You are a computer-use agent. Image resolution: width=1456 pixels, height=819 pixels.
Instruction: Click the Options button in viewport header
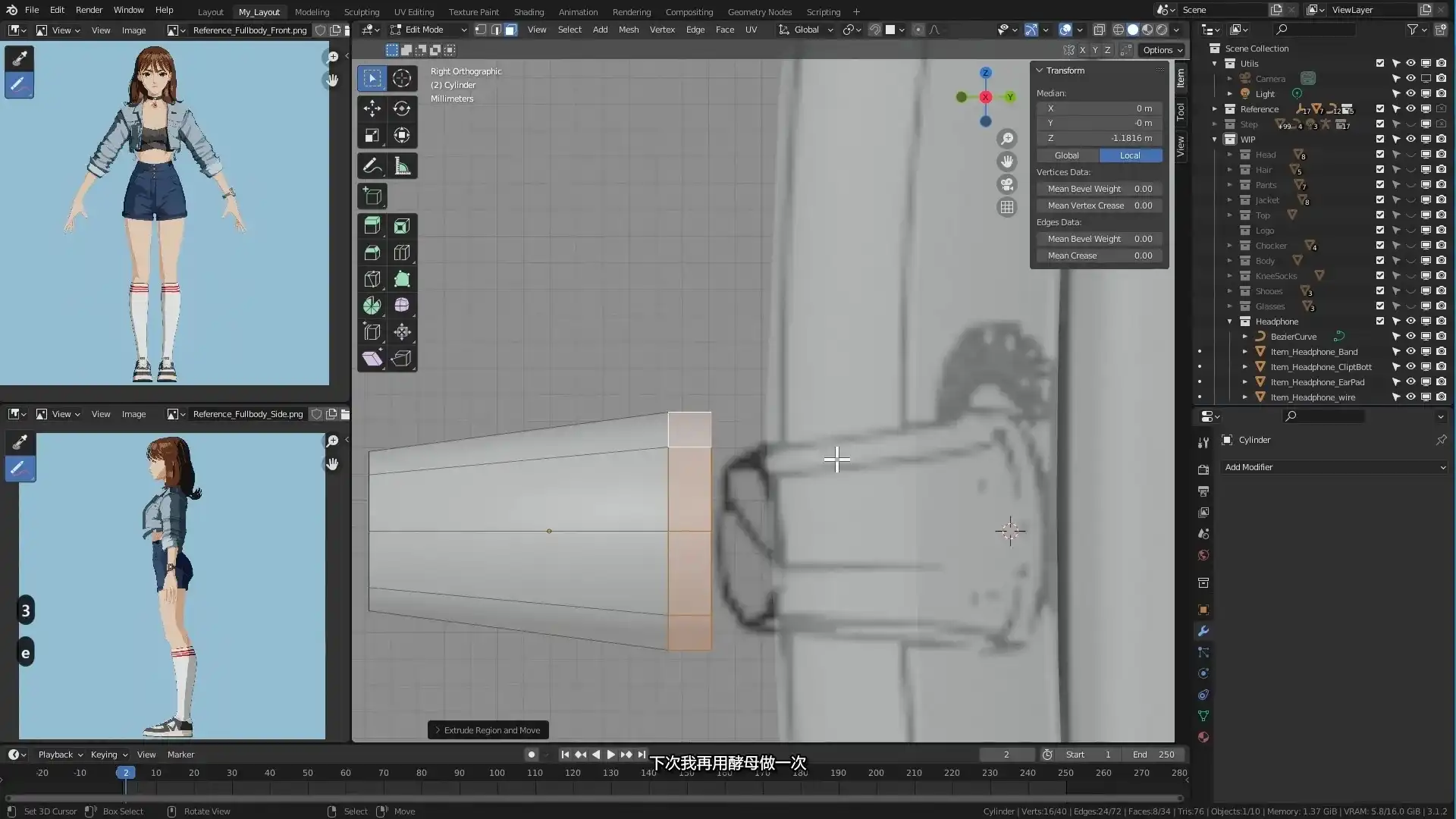(1162, 50)
